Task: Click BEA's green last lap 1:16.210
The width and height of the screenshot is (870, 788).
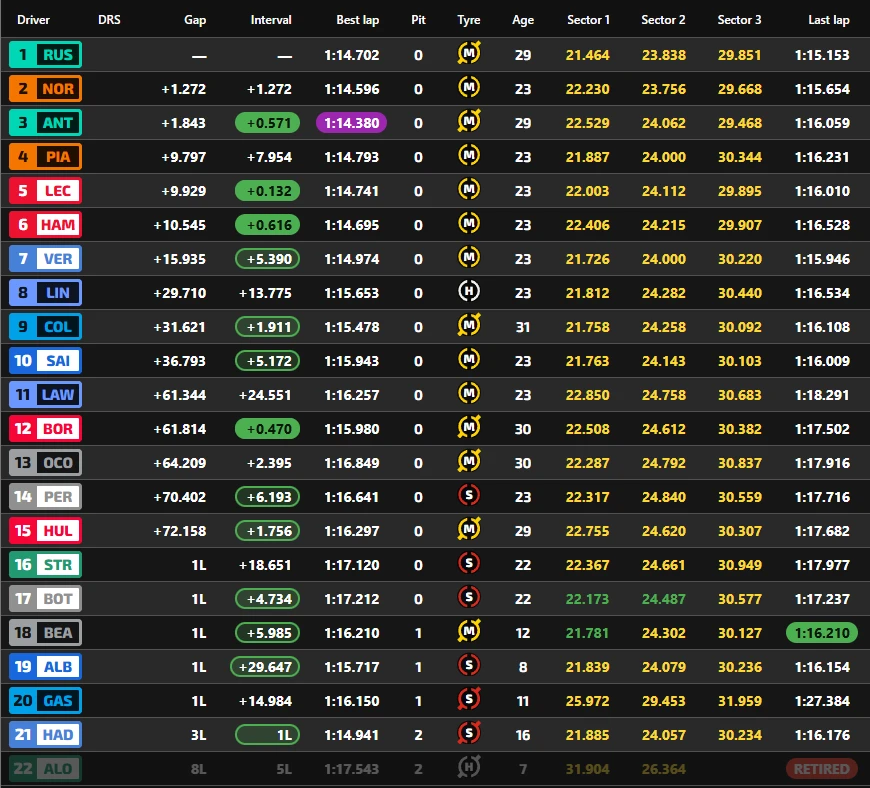Action: pos(822,633)
